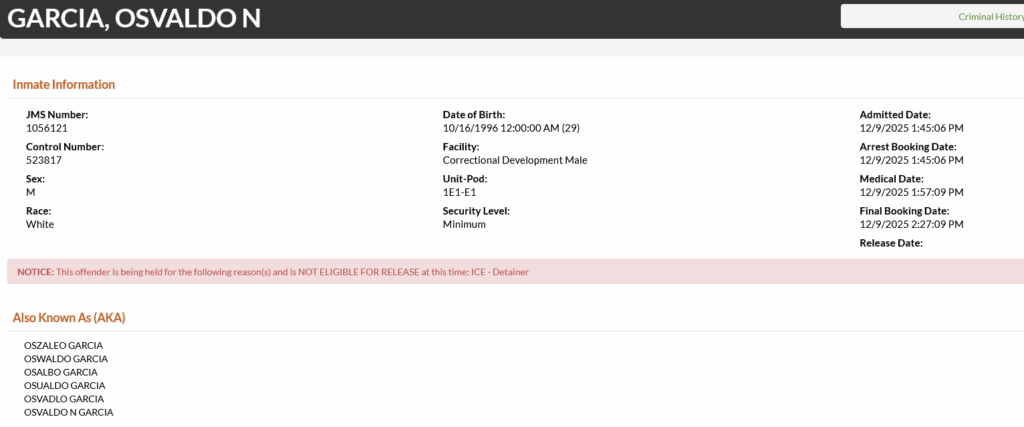Open the Criminal History tab
This screenshot has width=1024, height=427.
click(990, 17)
